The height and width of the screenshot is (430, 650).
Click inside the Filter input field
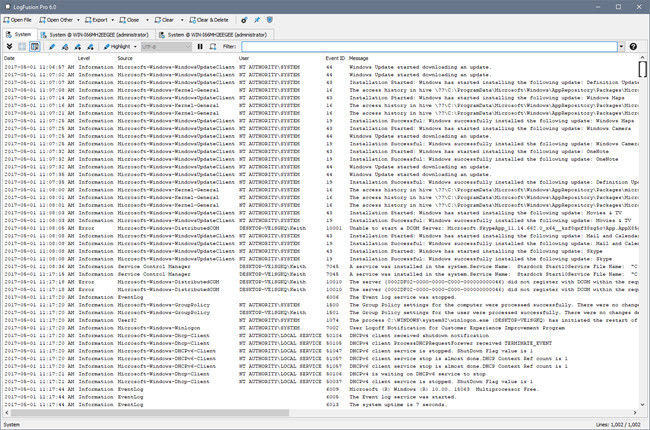(429, 46)
